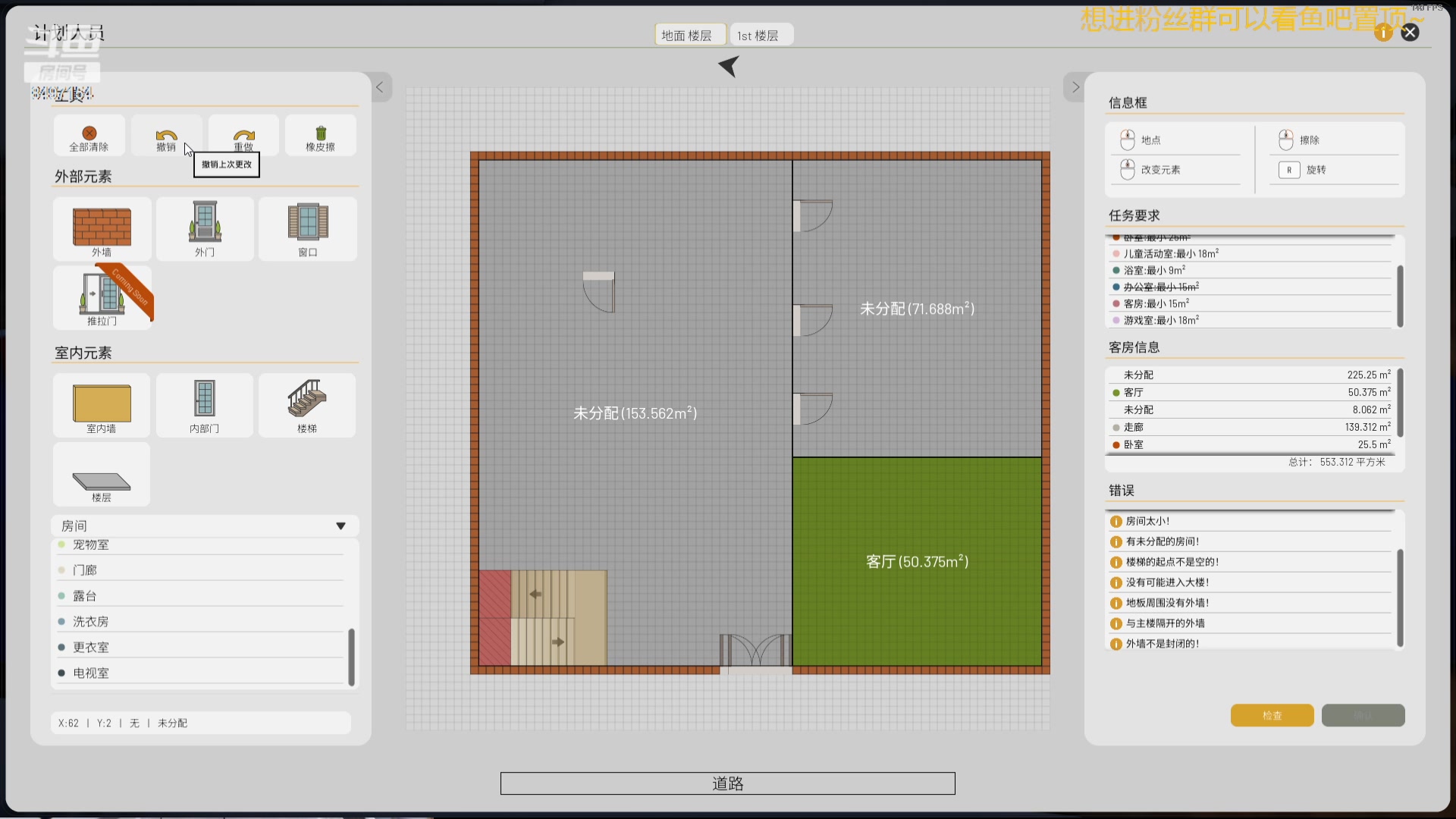Collapse the right panel with chevron arrow
The height and width of the screenshot is (819, 1456).
[1075, 87]
